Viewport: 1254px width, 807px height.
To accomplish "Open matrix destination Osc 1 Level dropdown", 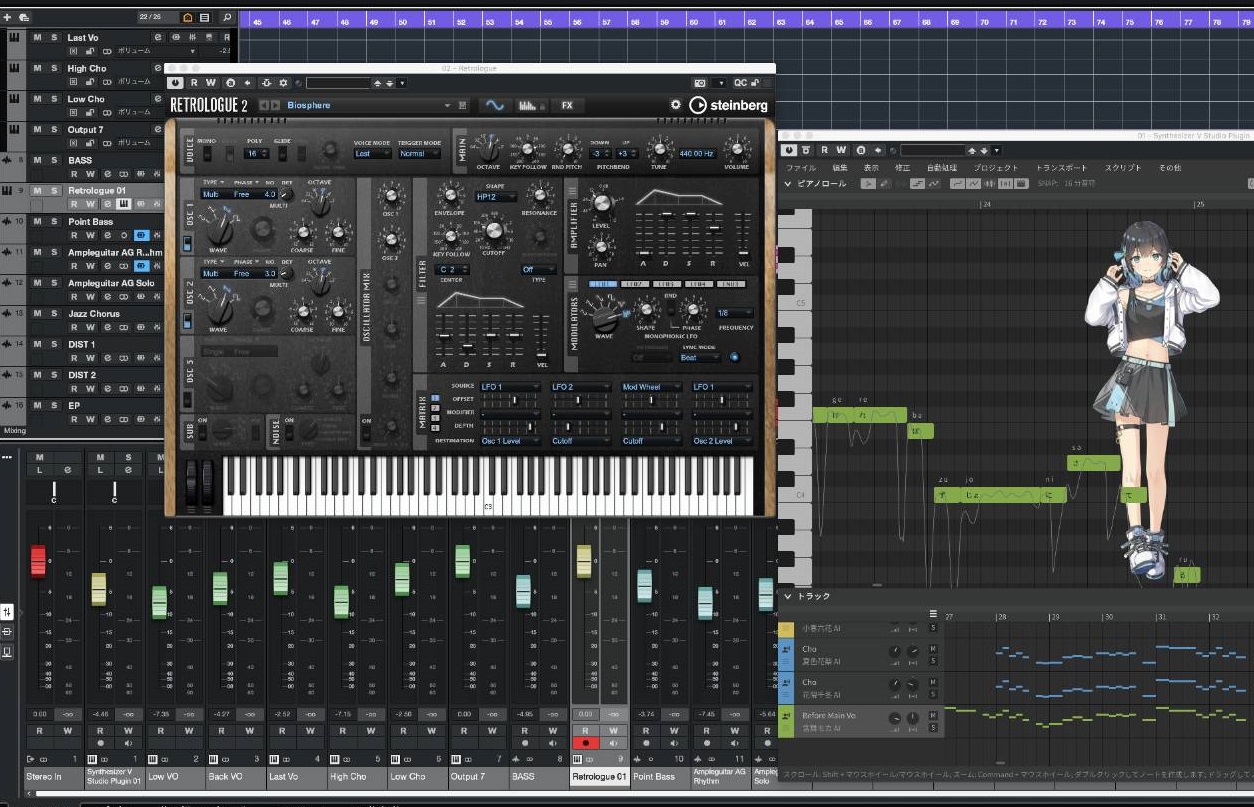I will point(511,441).
